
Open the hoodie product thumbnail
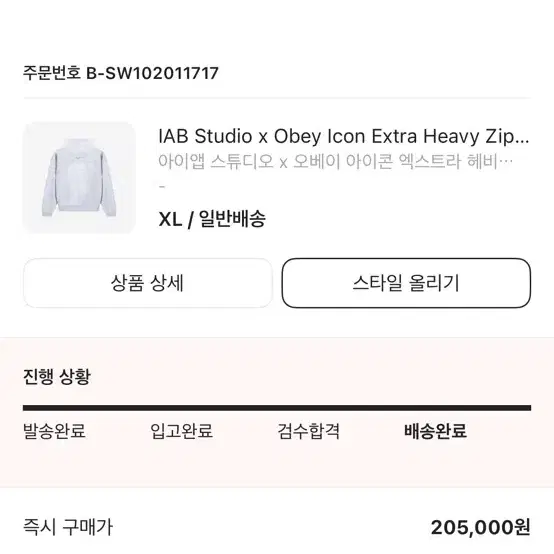[x=79, y=178]
